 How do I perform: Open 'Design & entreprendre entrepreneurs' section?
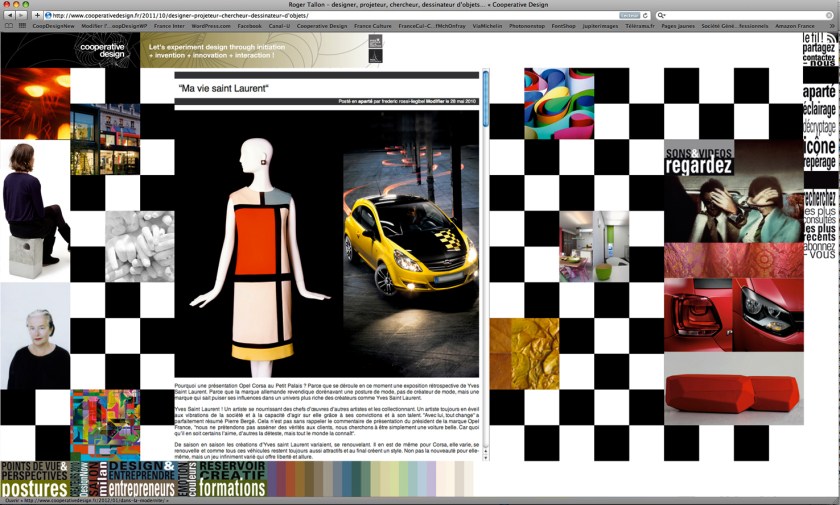142,479
